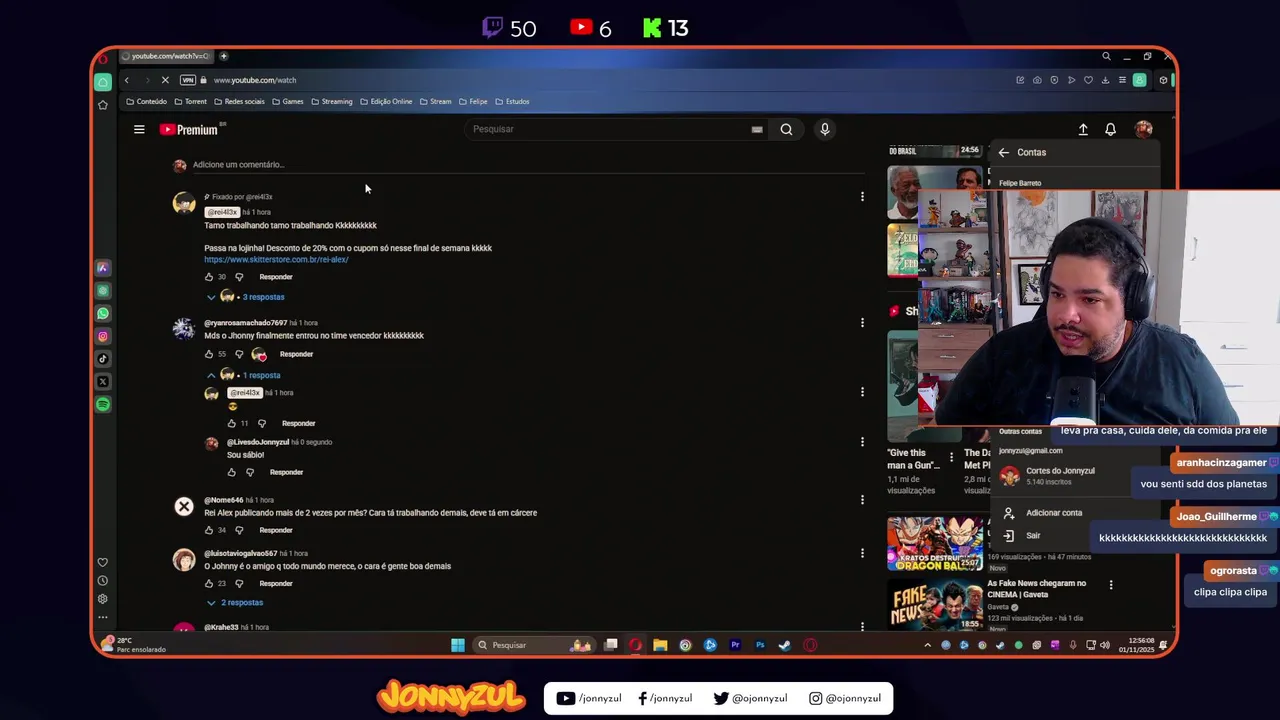Open Windows Start menu
The image size is (1280, 720).
coord(458,645)
